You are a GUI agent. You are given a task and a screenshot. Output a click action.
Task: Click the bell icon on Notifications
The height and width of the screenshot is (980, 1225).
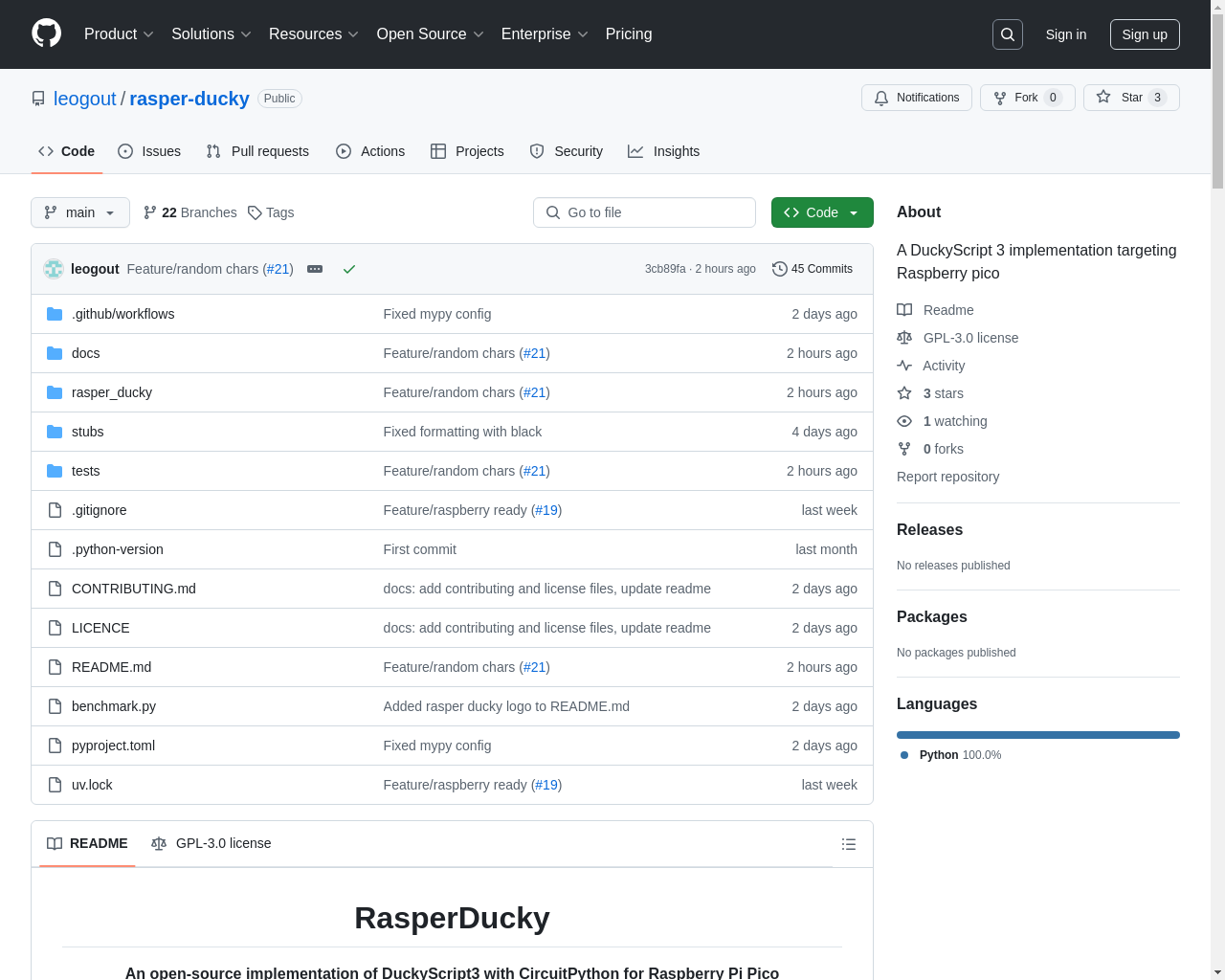click(x=881, y=98)
